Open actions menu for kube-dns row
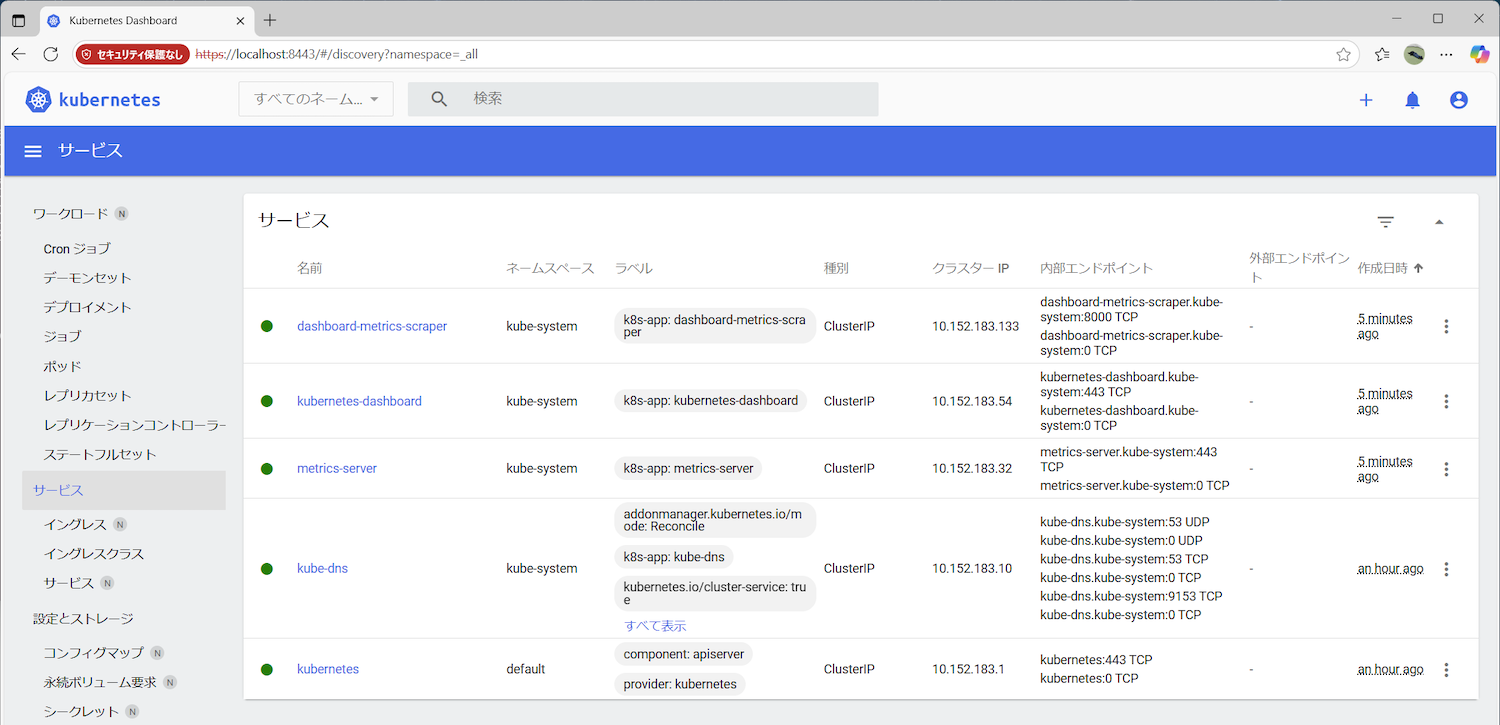 [x=1446, y=569]
